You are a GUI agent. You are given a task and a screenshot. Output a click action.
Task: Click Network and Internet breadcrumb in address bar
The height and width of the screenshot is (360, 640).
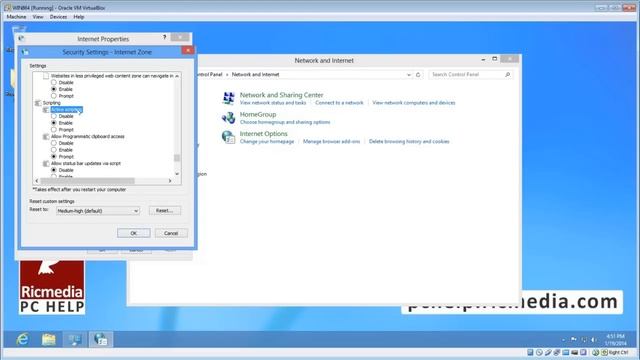coord(256,75)
